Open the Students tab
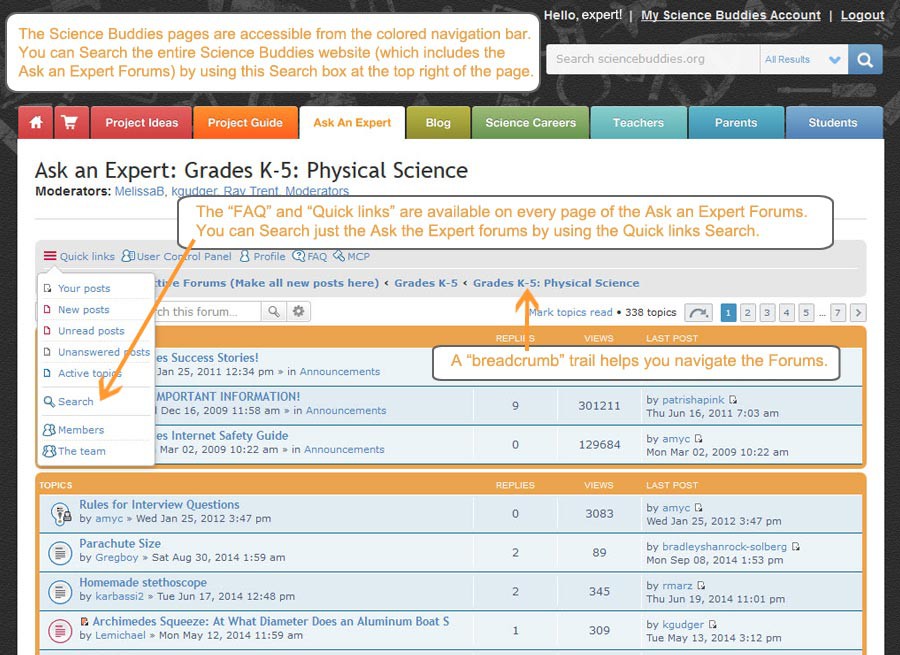The width and height of the screenshot is (900, 655). pyautogui.click(x=833, y=122)
